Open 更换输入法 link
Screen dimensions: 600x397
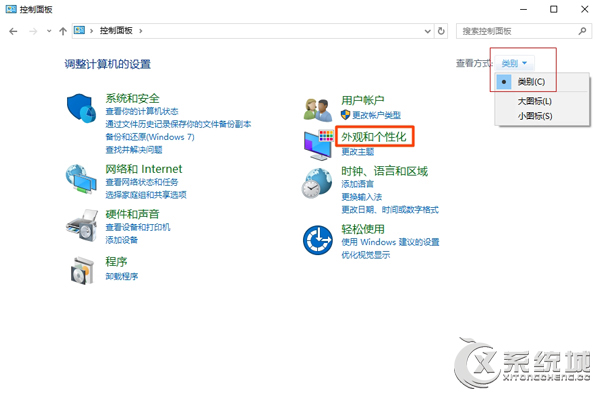pos(362,197)
